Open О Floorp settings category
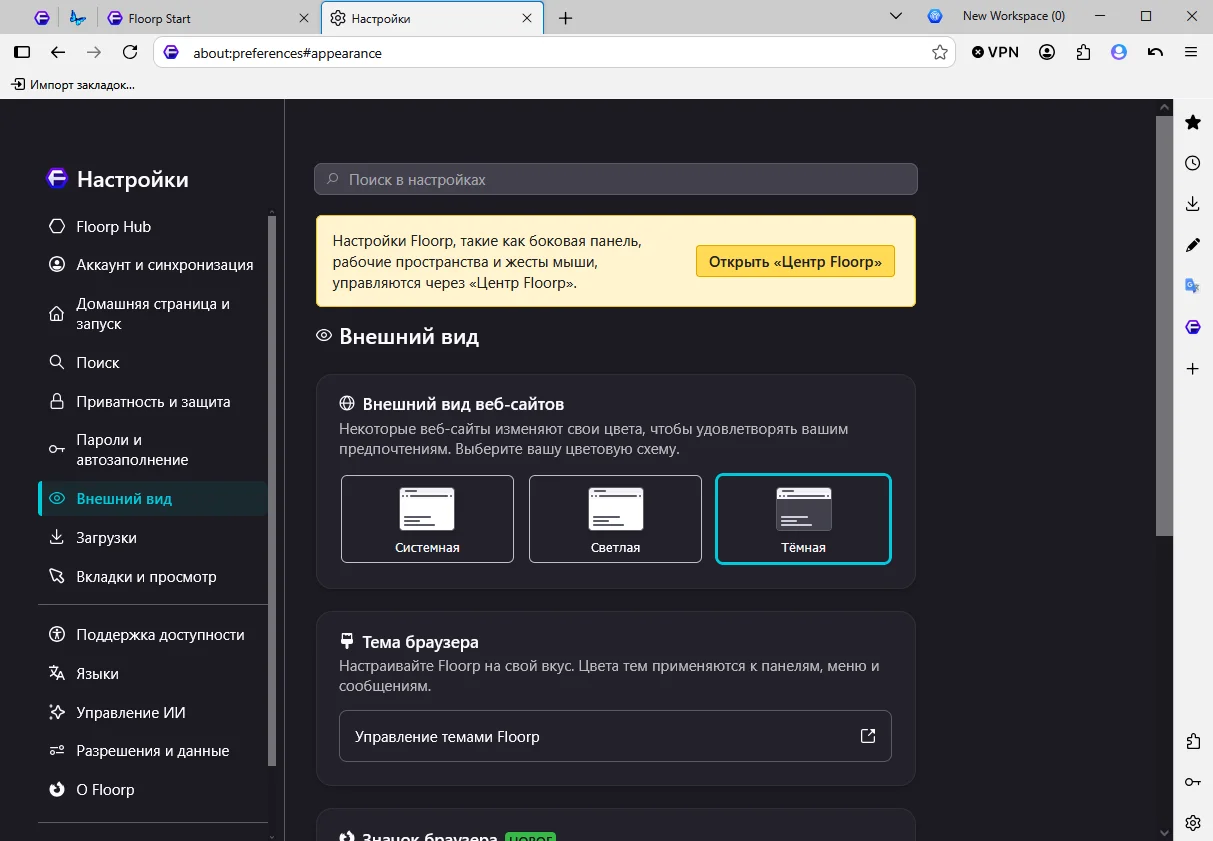The image size is (1213, 841). pos(152,790)
